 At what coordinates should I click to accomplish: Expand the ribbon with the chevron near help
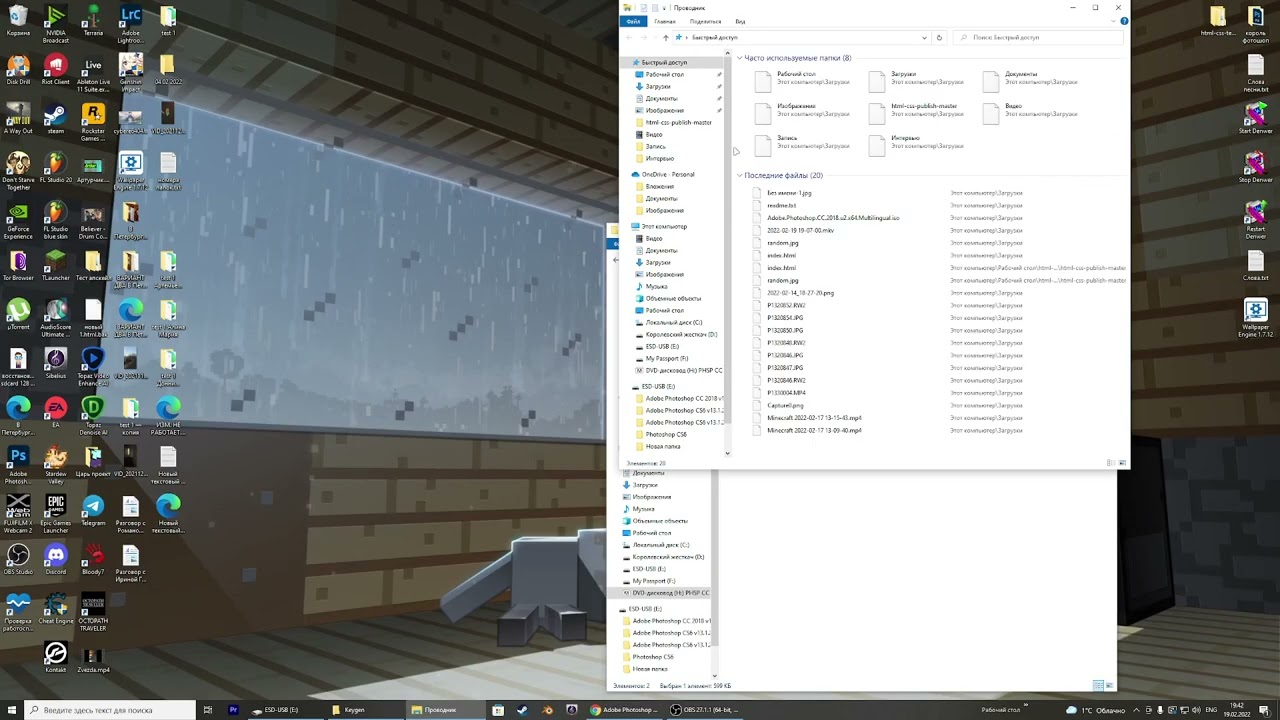coord(1112,21)
